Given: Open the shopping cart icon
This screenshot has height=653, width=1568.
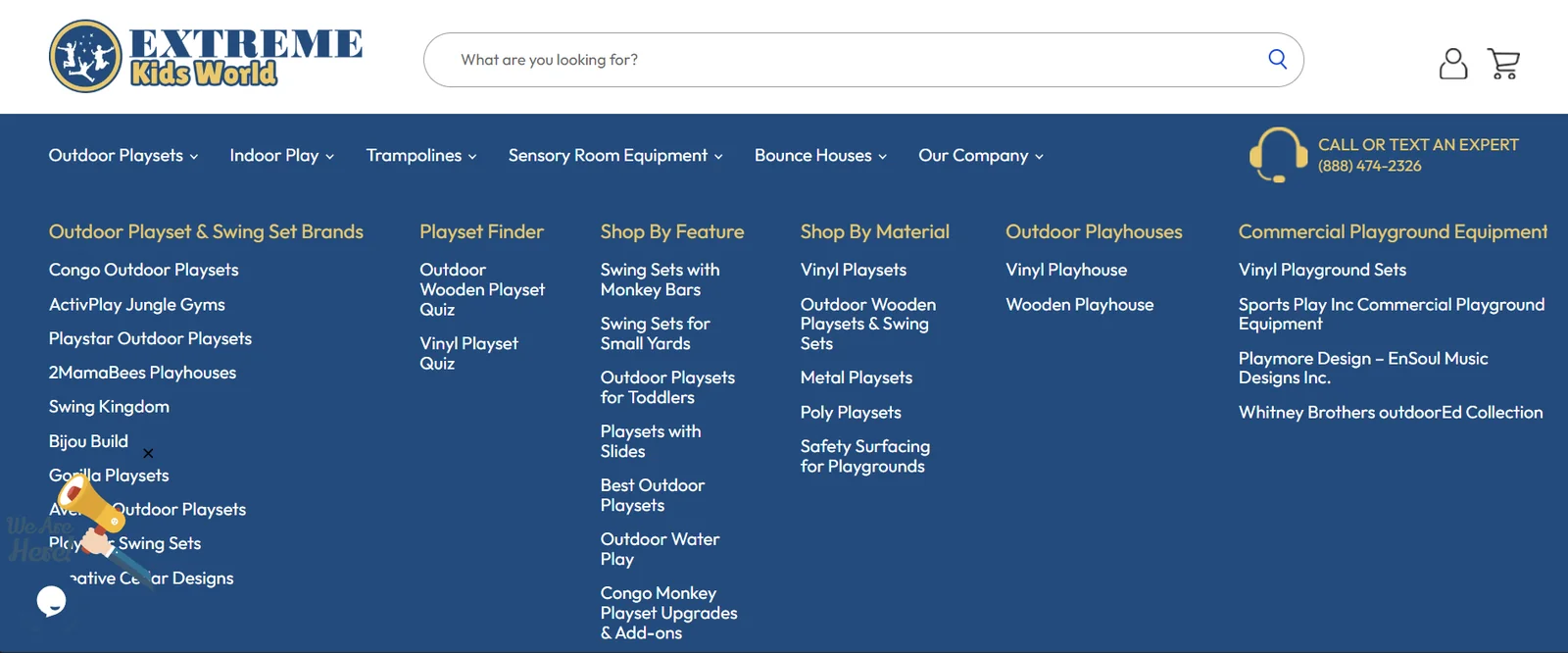Looking at the screenshot, I should coord(1503,64).
